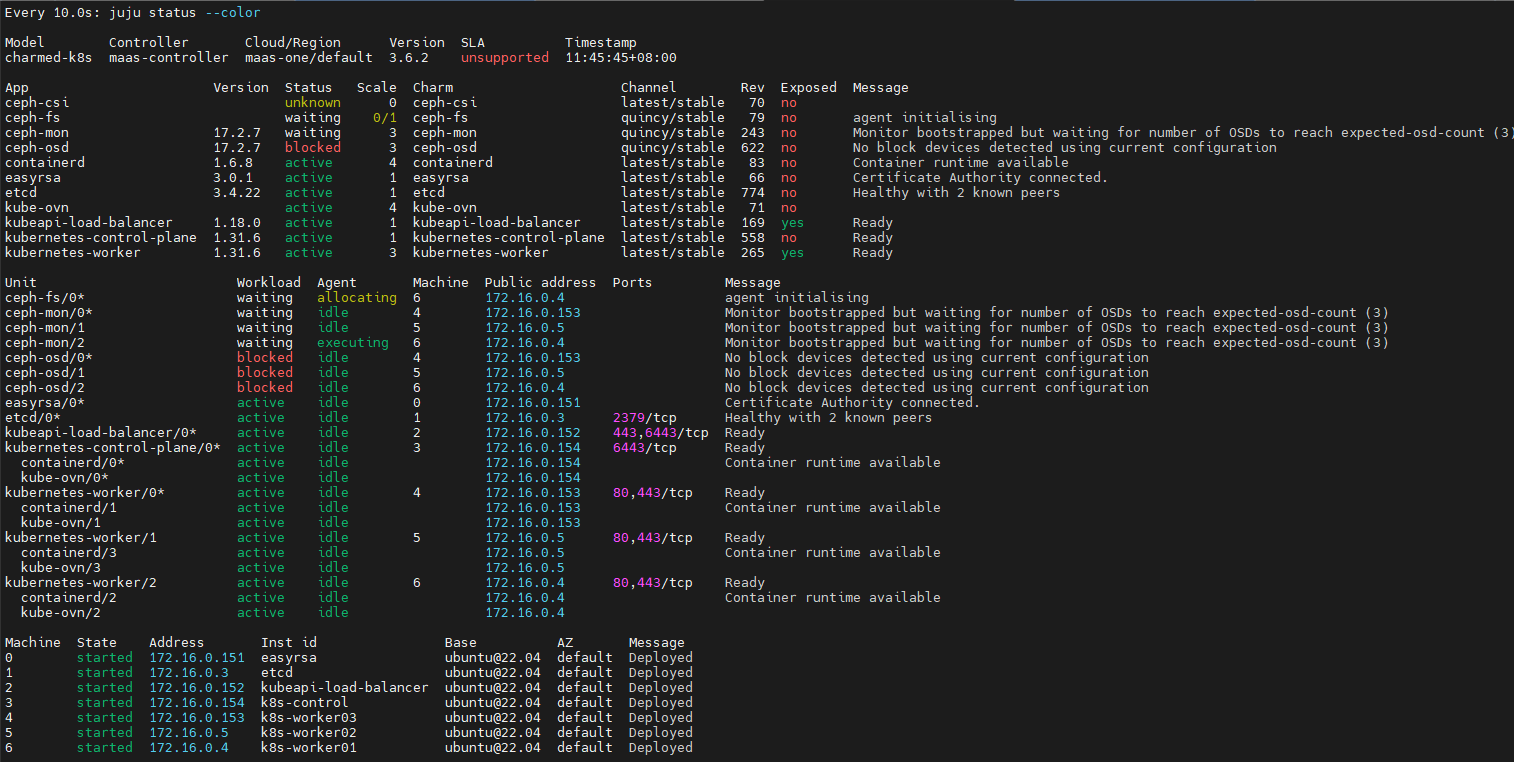Select kubernetes-control-plane revision 558
Screen dimensions: 1514x762
click(x=753, y=237)
